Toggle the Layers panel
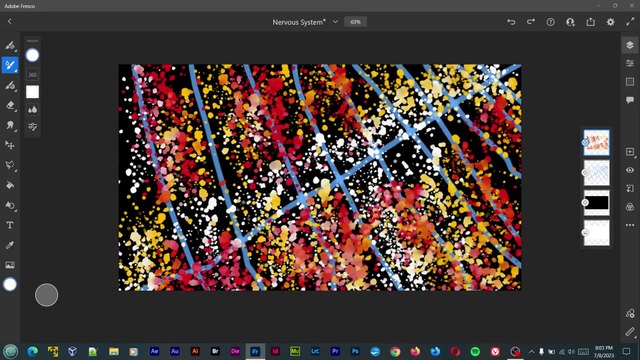The height and width of the screenshot is (360, 640). 630,45
